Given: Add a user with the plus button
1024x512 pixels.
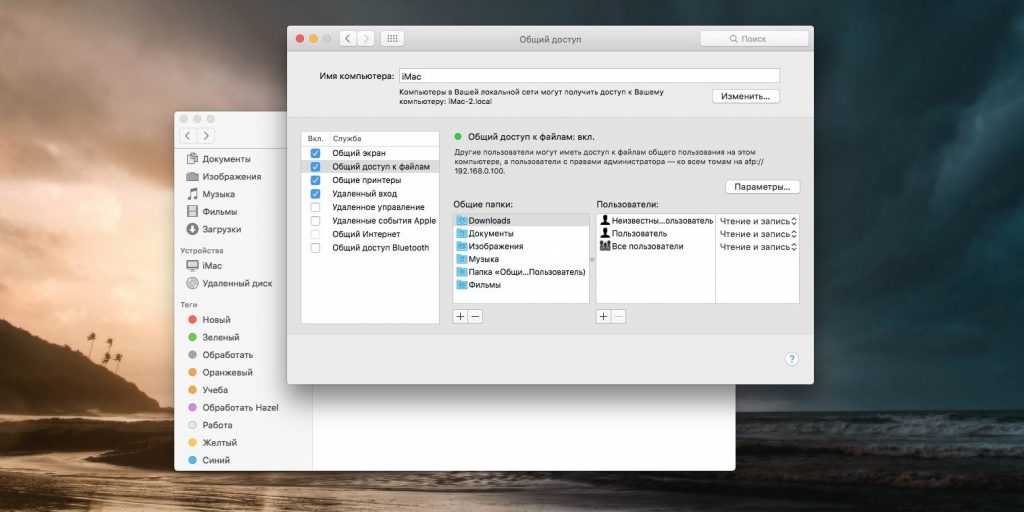Looking at the screenshot, I should (603, 316).
